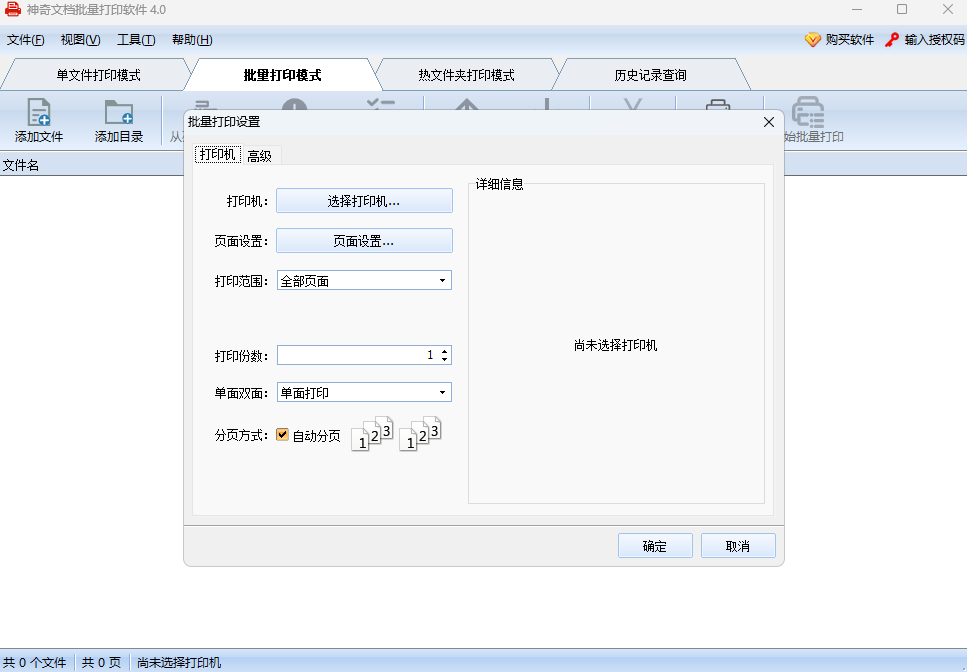This screenshot has height=672, width=967.
Task: Click the 选择打印机... button
Action: coord(364,201)
